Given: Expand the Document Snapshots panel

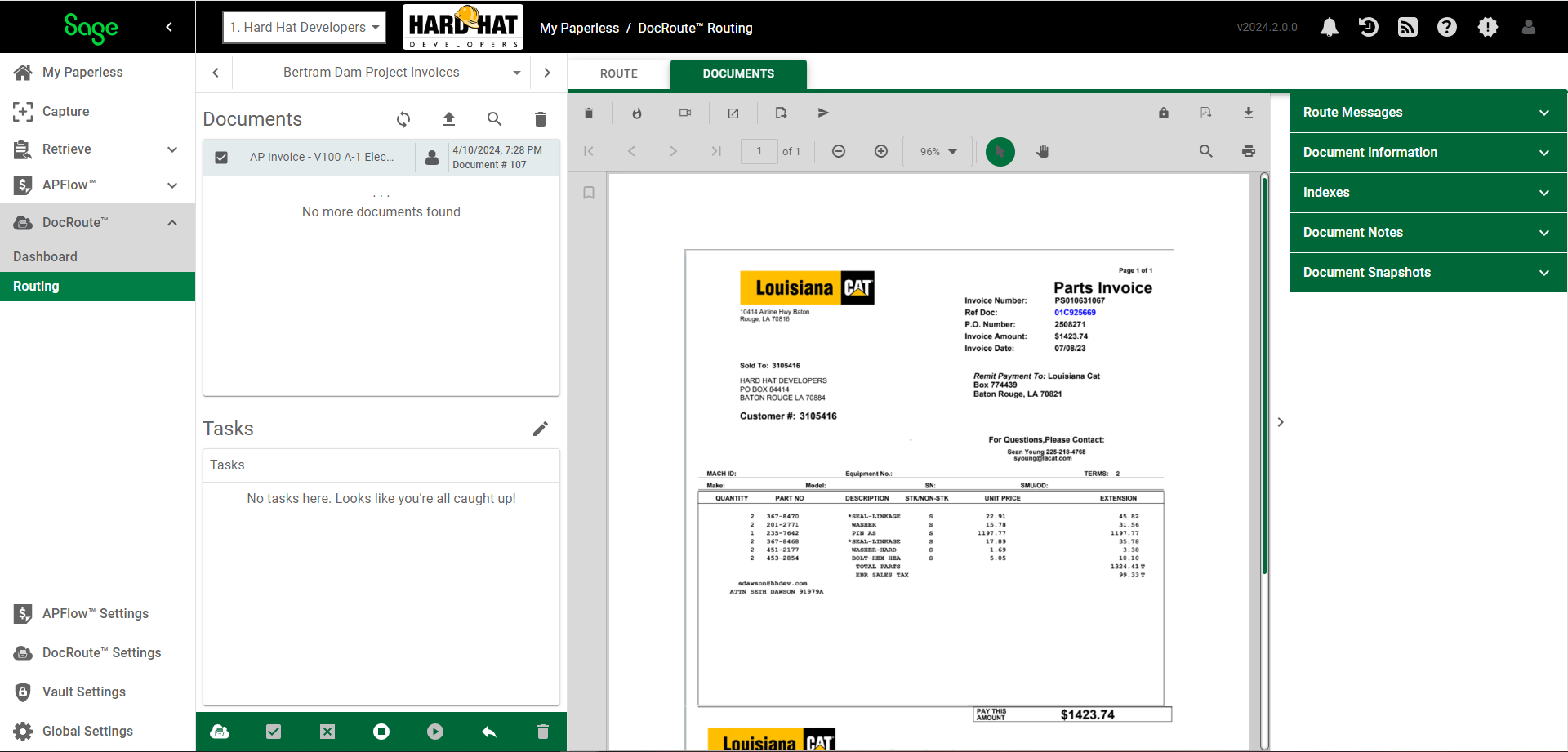Looking at the screenshot, I should [x=1428, y=273].
